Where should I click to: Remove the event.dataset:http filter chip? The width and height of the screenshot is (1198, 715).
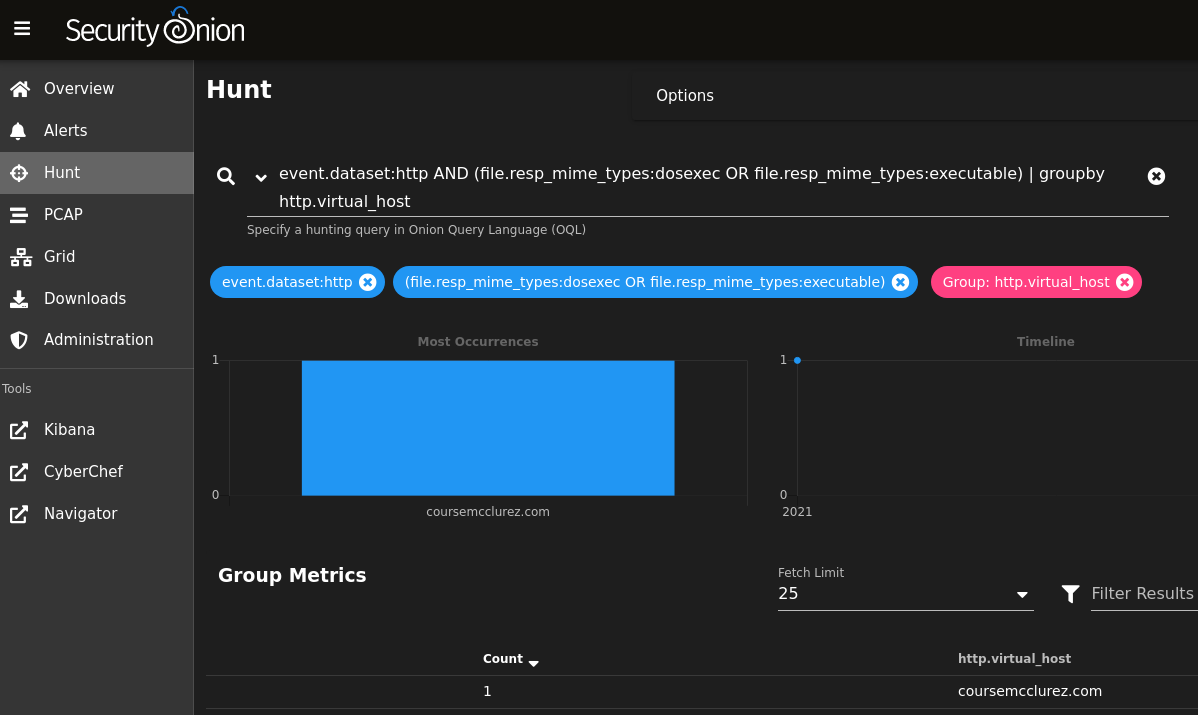point(367,282)
